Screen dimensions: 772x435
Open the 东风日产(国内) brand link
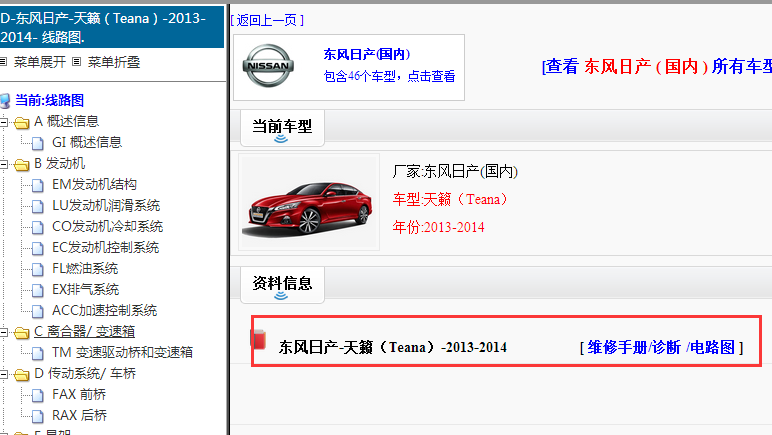tap(367, 54)
